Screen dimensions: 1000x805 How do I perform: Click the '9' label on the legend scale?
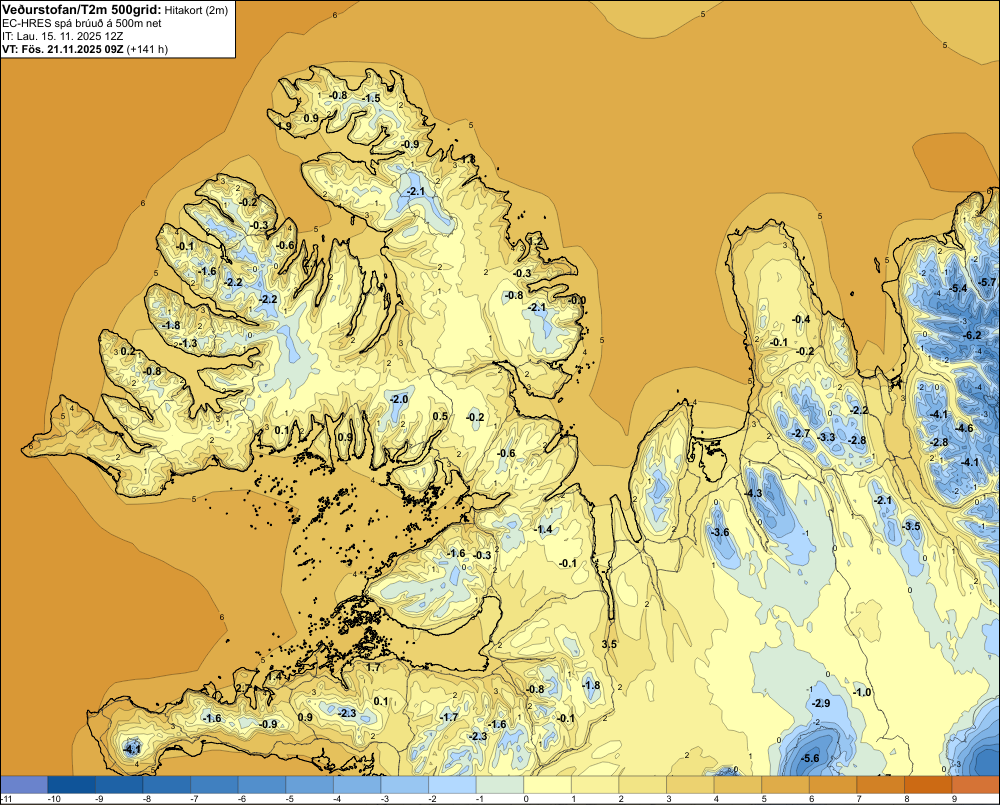click(955, 799)
